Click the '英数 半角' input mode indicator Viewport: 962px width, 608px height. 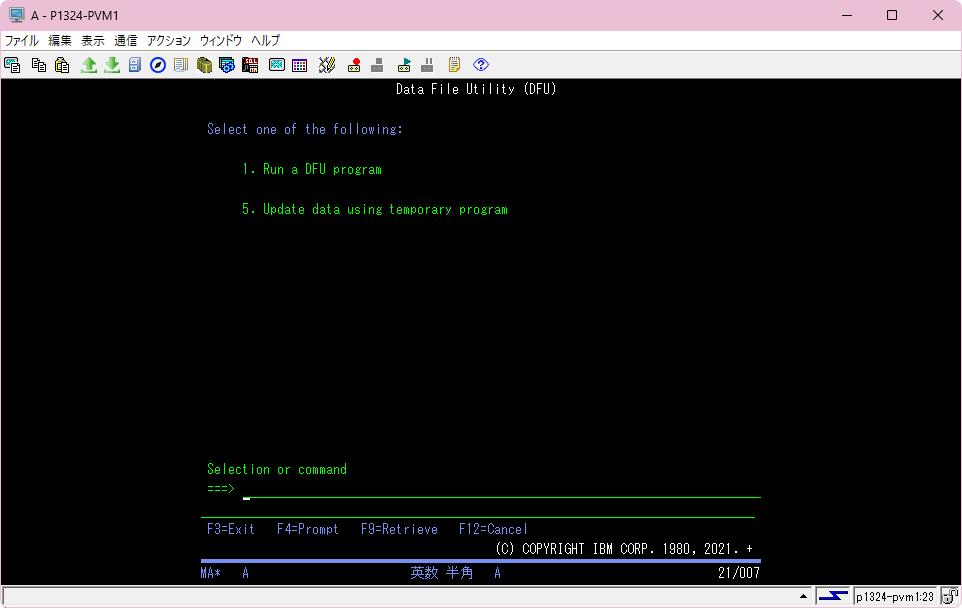tap(442, 573)
